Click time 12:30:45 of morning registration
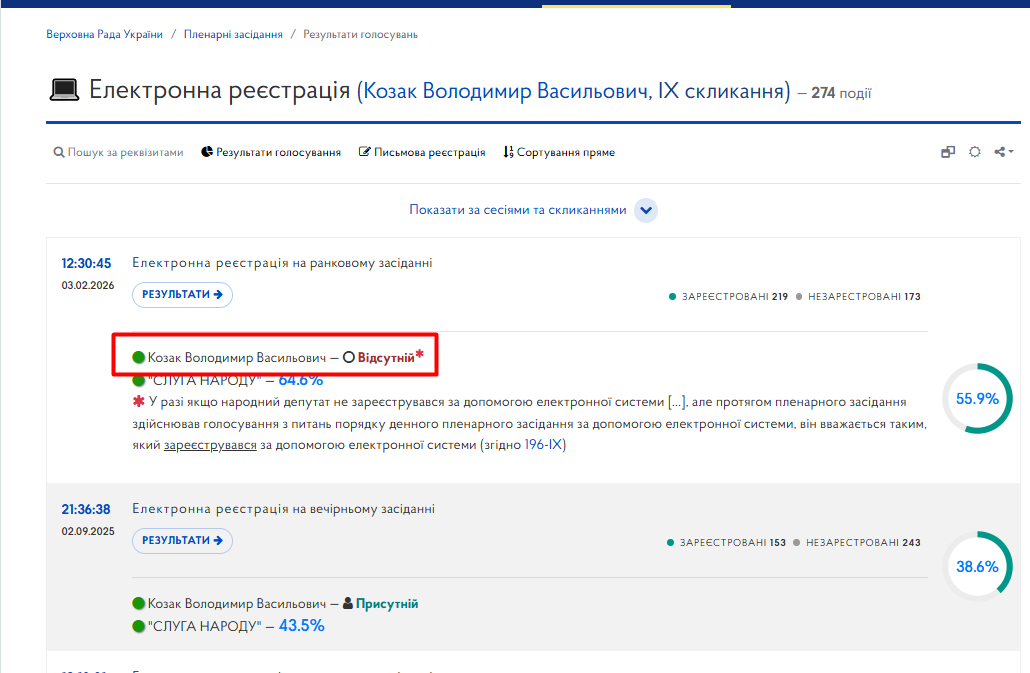This screenshot has height=673, width=1030. 86,263
